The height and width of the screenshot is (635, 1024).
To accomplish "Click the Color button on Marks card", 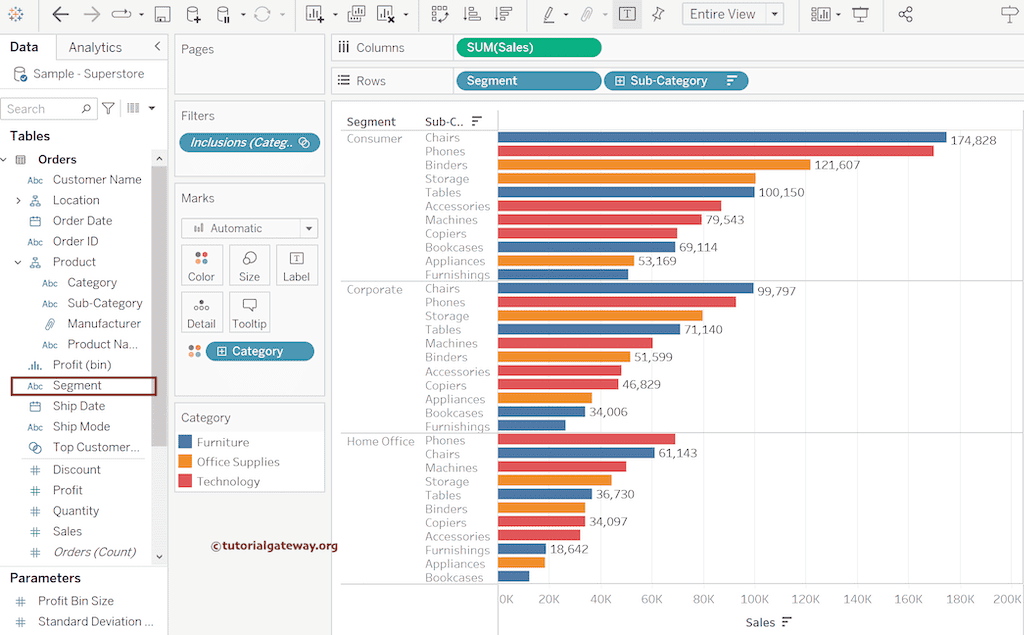I will pos(201,266).
